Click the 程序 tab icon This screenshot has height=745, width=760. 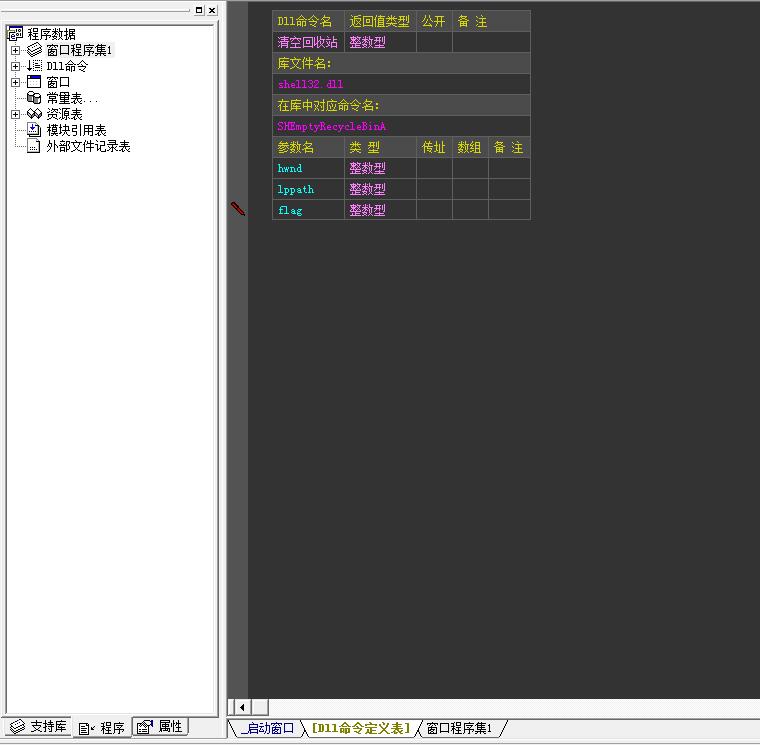point(86,728)
